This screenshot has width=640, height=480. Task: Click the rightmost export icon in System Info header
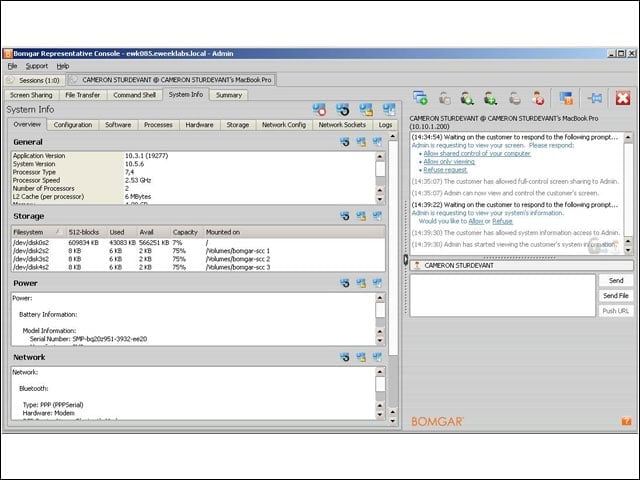coord(389,109)
